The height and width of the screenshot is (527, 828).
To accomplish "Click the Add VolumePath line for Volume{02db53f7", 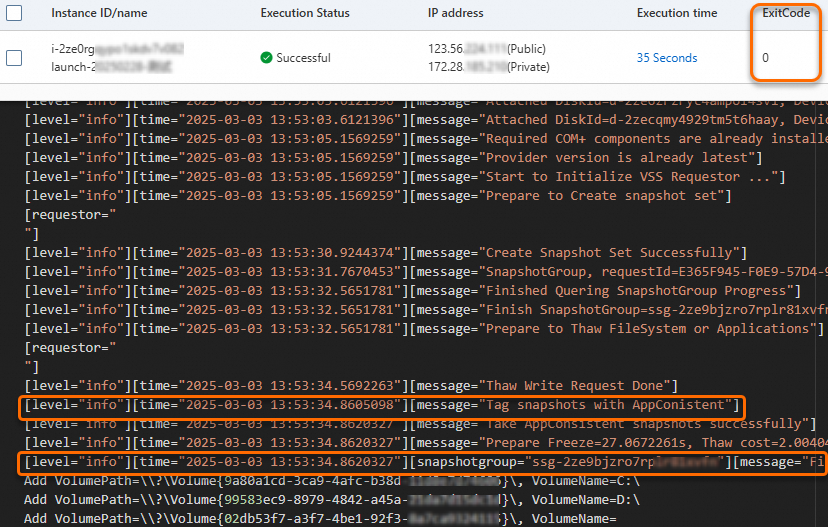I will (321, 519).
